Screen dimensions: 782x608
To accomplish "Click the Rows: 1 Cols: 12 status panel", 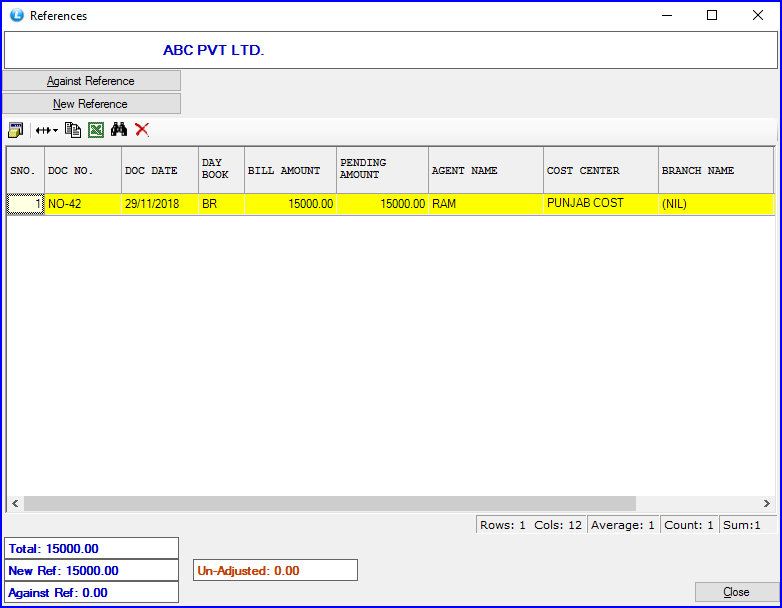I will [x=531, y=525].
